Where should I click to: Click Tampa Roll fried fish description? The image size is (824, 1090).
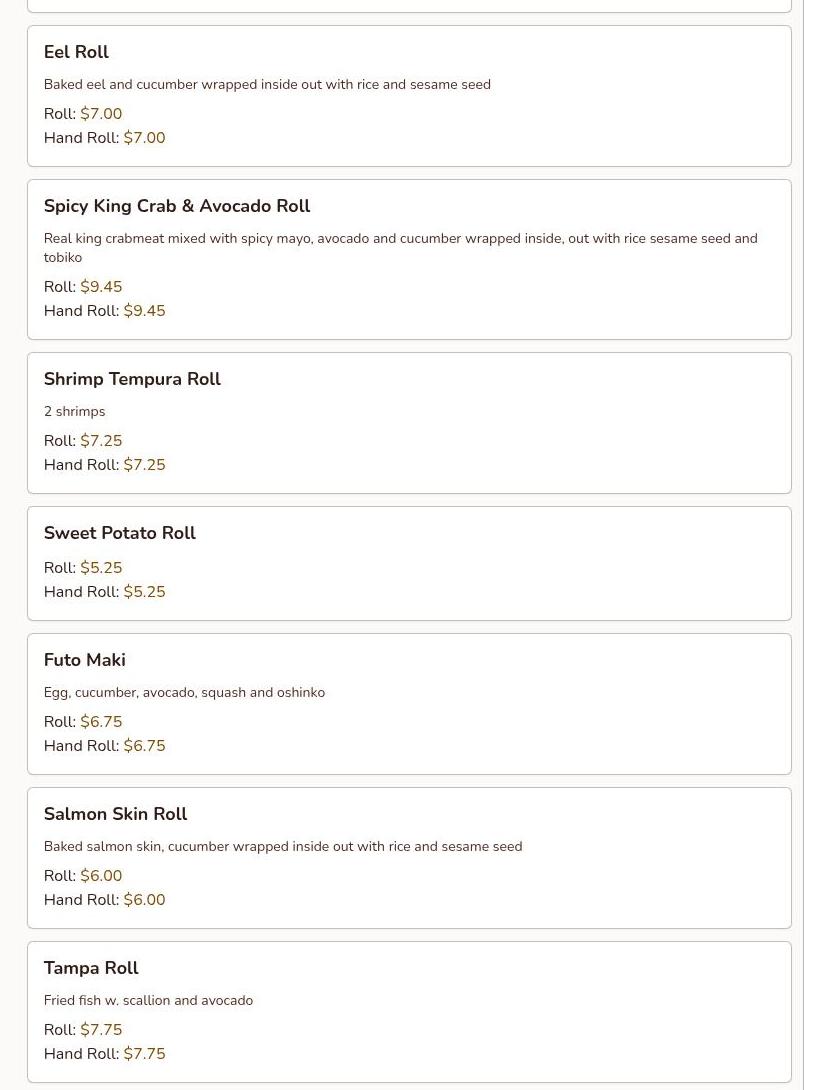[x=148, y=1000]
